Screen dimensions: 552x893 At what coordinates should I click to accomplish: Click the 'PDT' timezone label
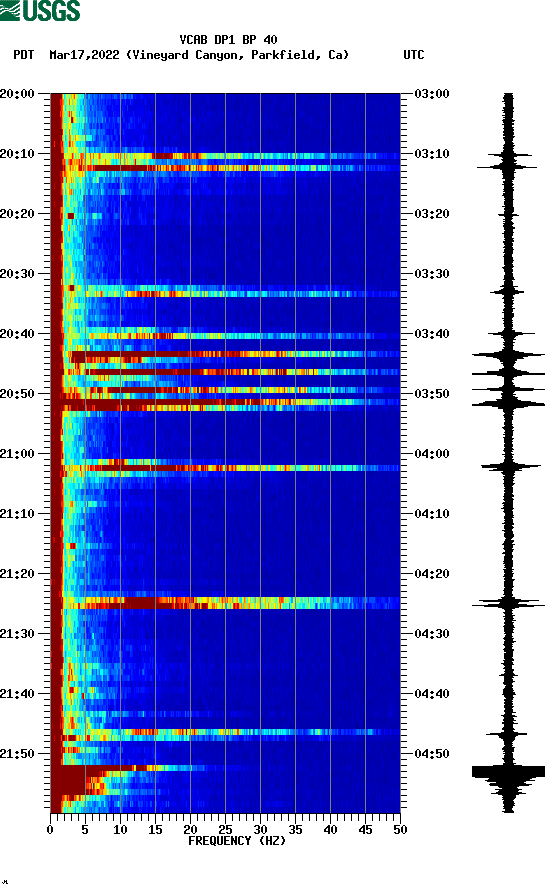pos(23,55)
